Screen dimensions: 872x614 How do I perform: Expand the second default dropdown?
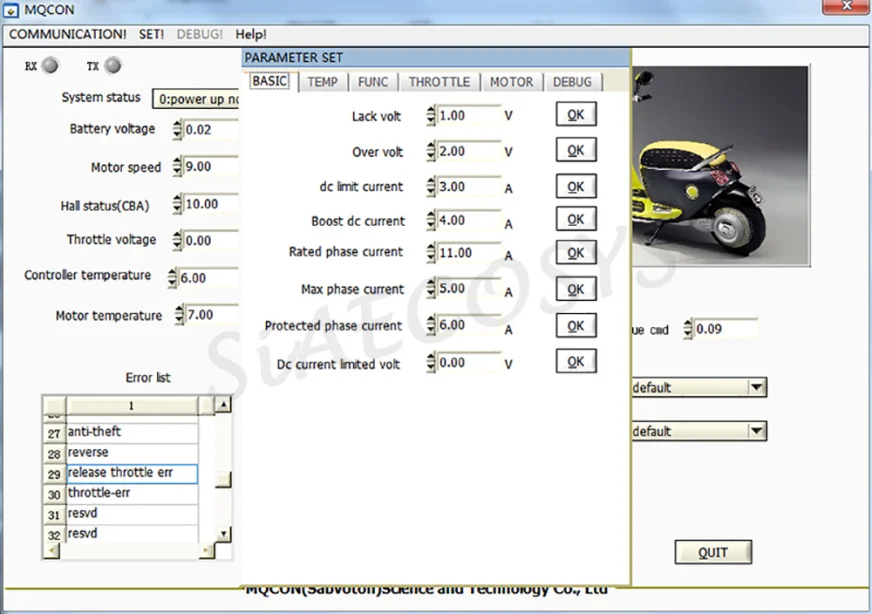[x=756, y=431]
